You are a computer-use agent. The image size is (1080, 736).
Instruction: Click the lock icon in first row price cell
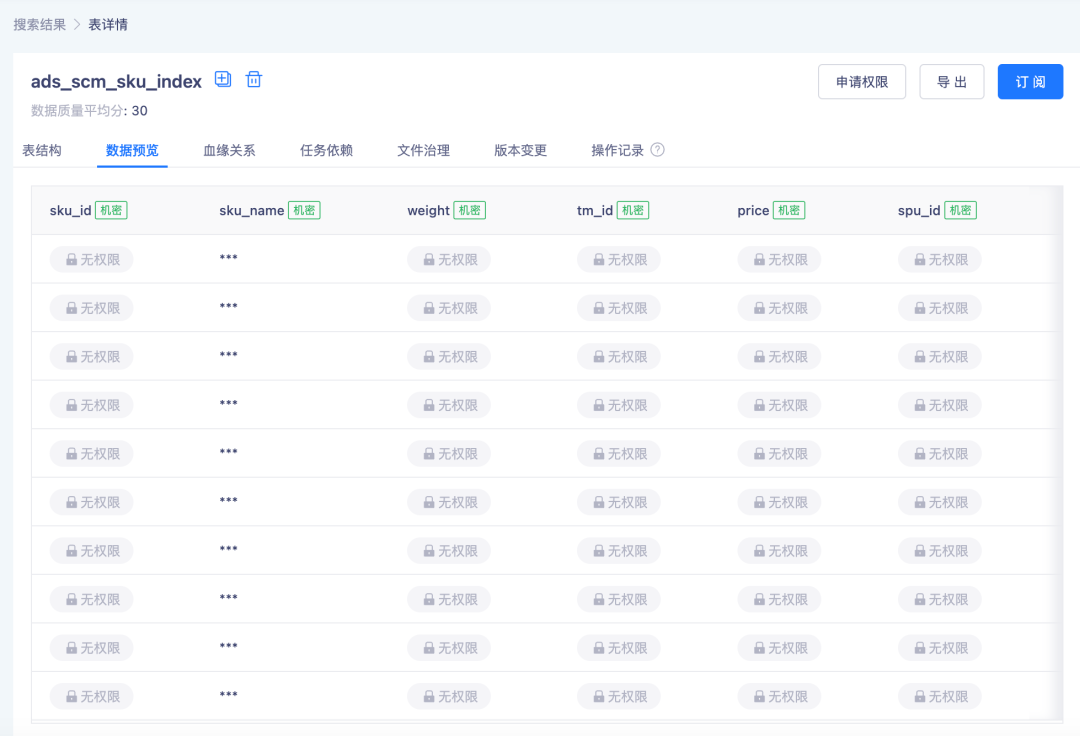(x=759, y=260)
